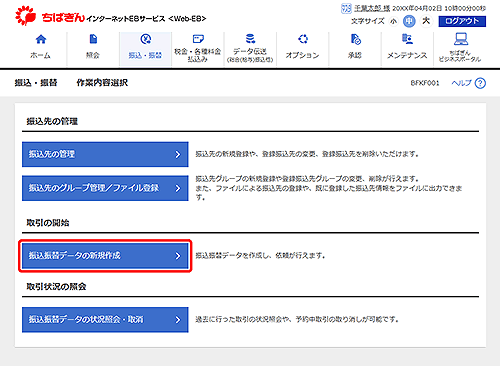This screenshot has width=500, height=366.
Task: Open 振込振替データの状況照会・取消
Action: [x=105, y=320]
